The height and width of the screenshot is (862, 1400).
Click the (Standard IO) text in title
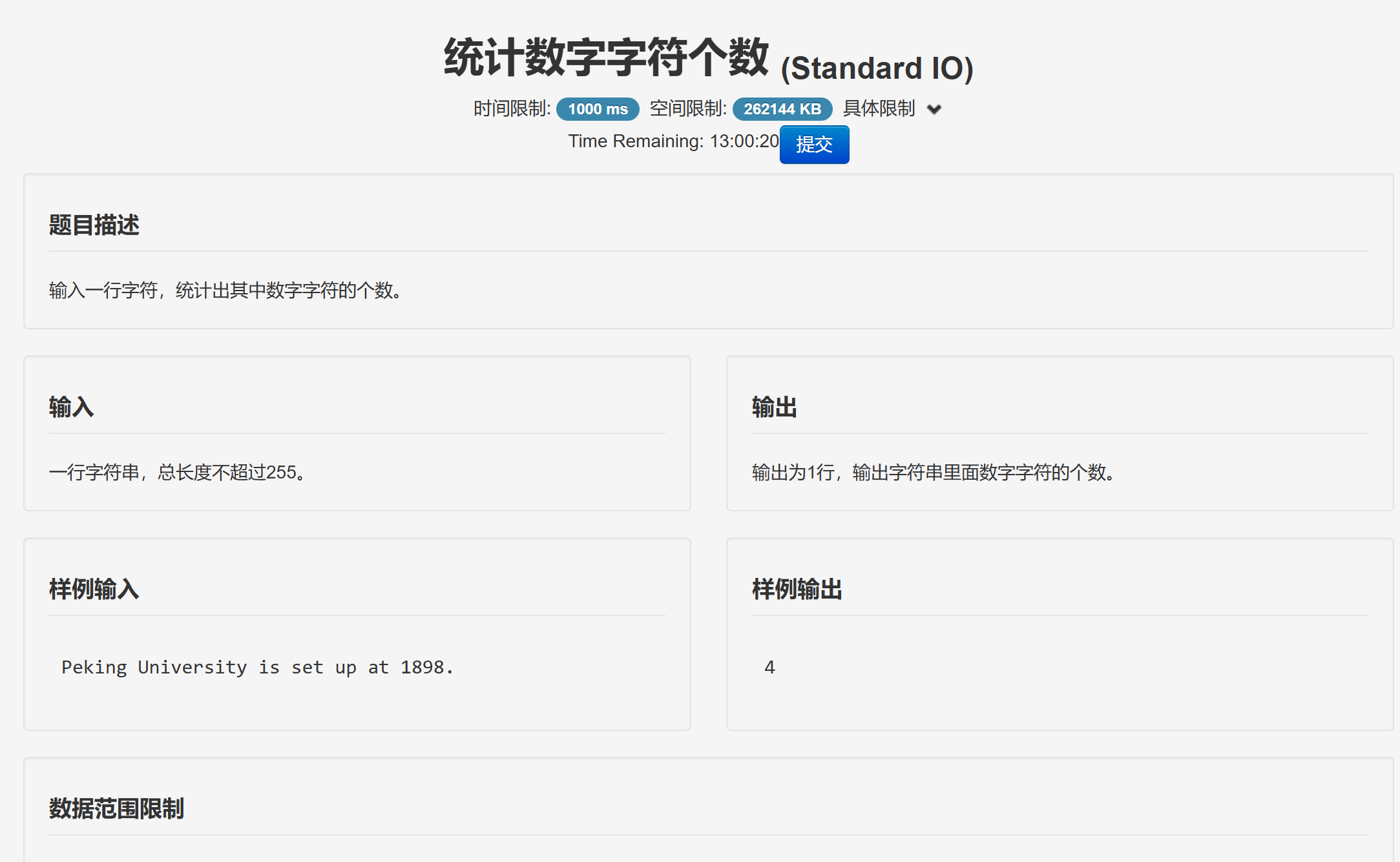click(877, 68)
